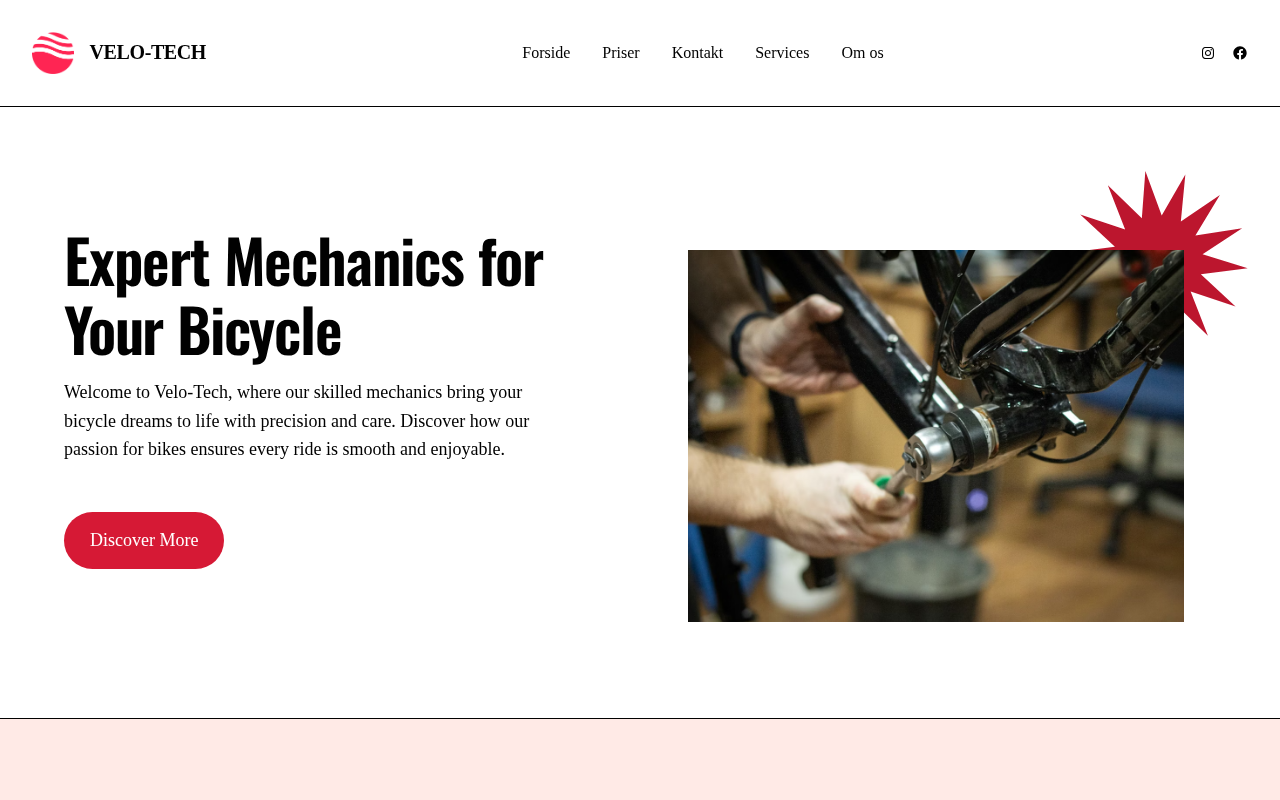Open the Instagram social icon
Screen dimensions: 1280x800
1208,53
